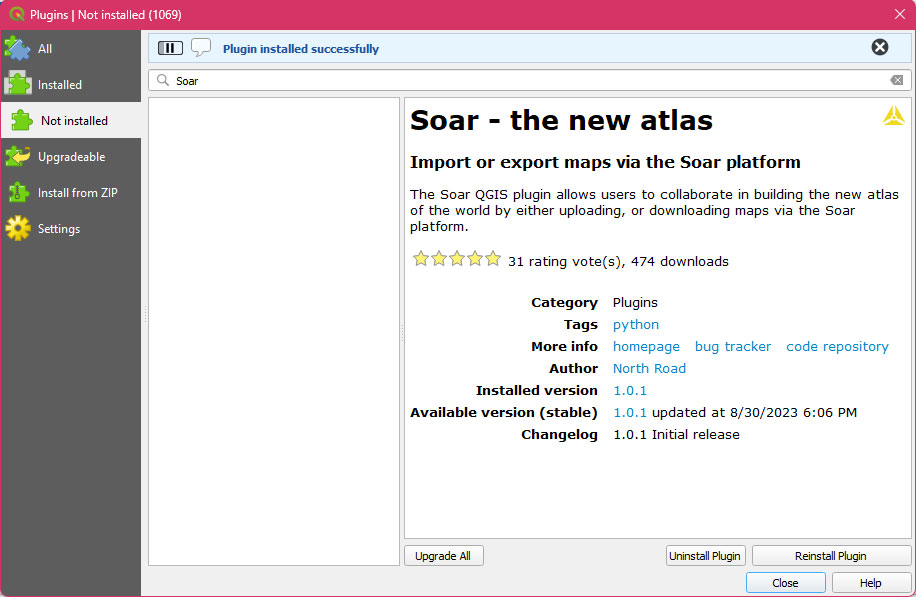Click the search magnifier icon
916x597 pixels.
163,80
